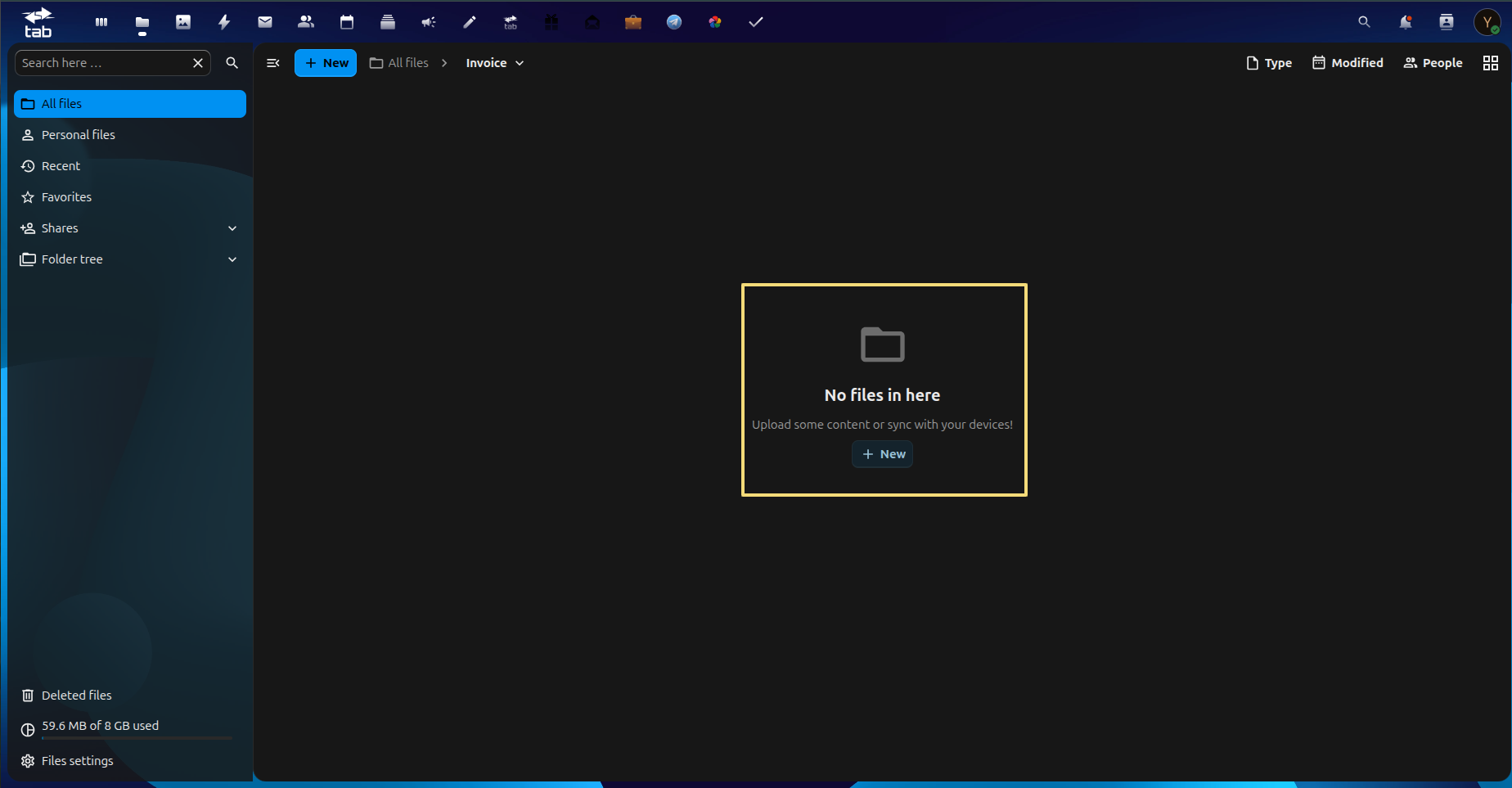Collapse the navigation sidebar
Screen dimensions: 1512x788
pyautogui.click(x=273, y=63)
